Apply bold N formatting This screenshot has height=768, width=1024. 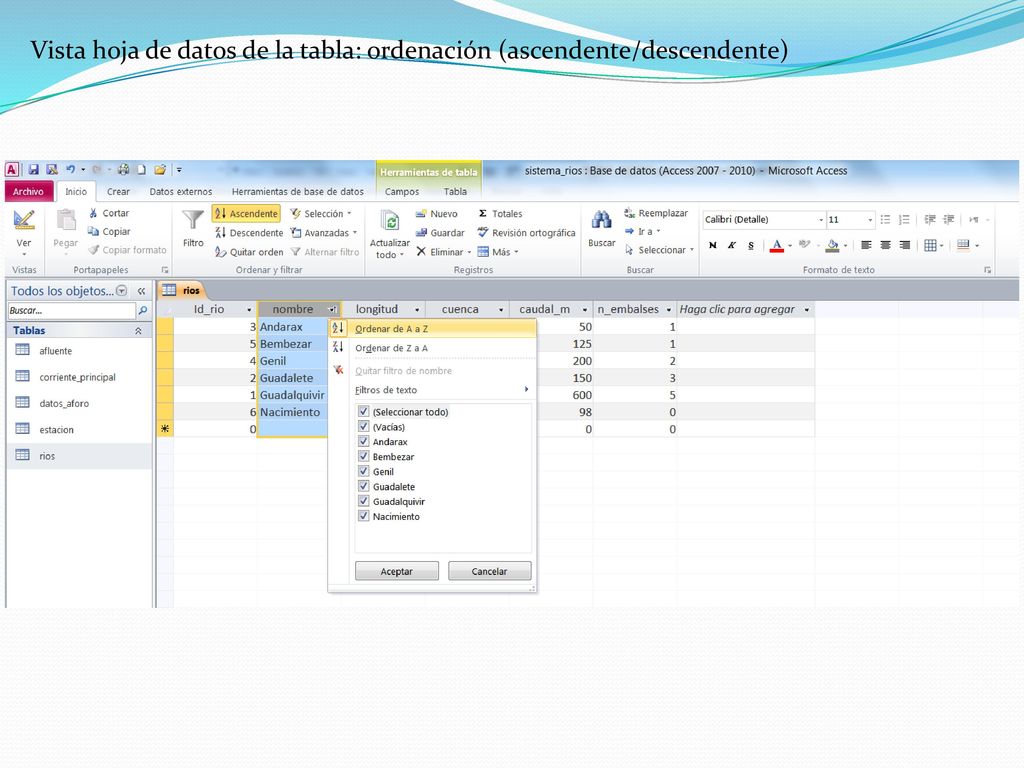tap(712, 246)
